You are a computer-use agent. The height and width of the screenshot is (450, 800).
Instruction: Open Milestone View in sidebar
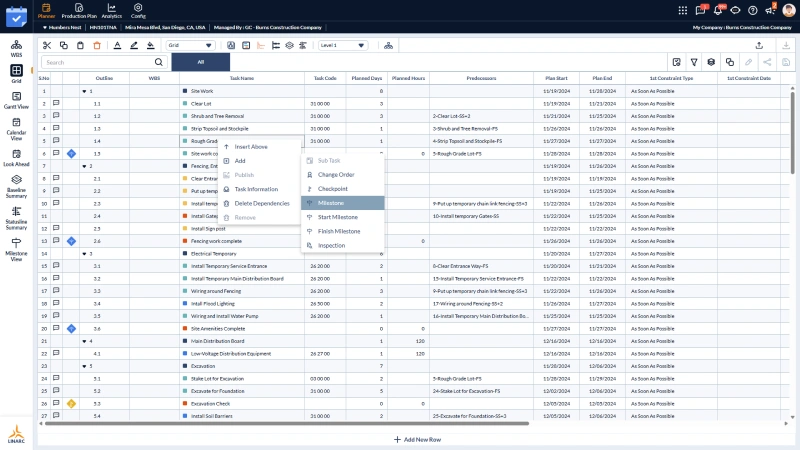tap(16, 250)
